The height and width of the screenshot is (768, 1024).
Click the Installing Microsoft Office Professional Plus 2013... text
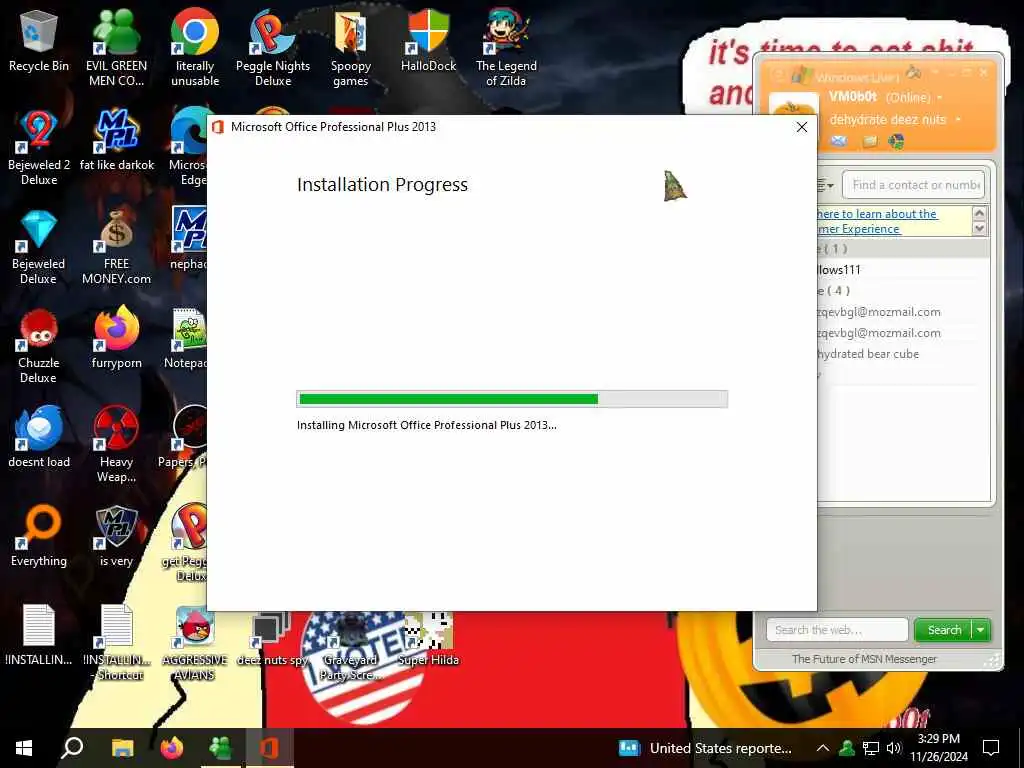click(426, 425)
